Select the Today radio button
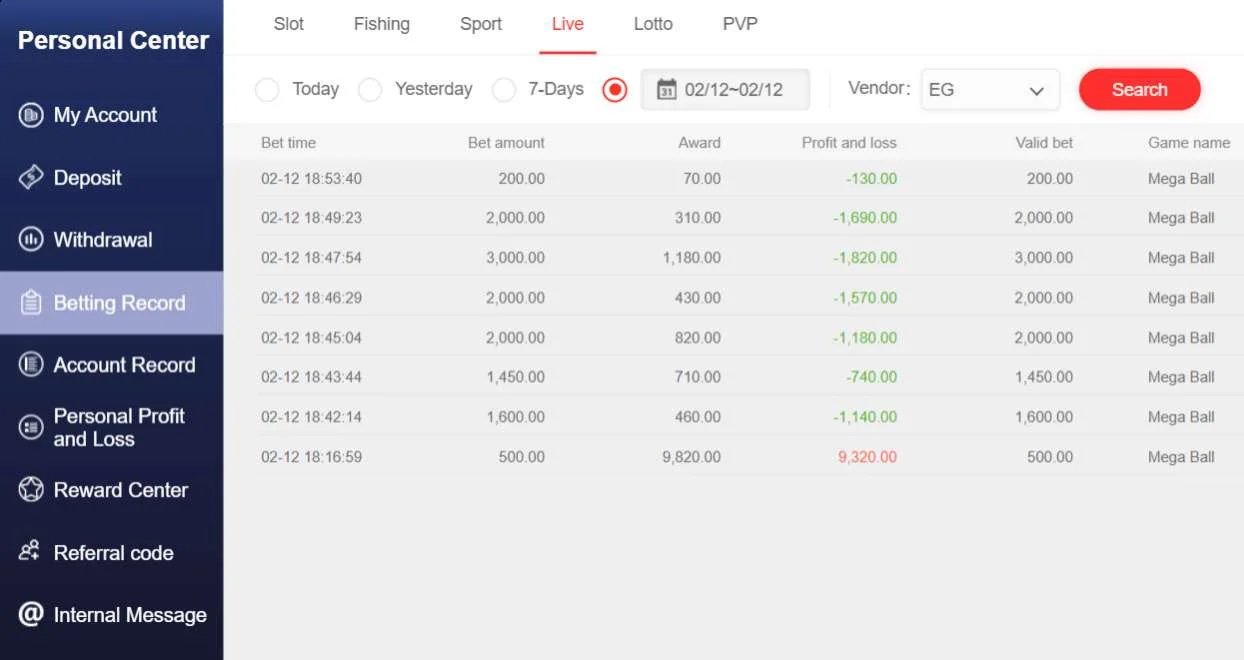1244x660 pixels. coord(267,90)
